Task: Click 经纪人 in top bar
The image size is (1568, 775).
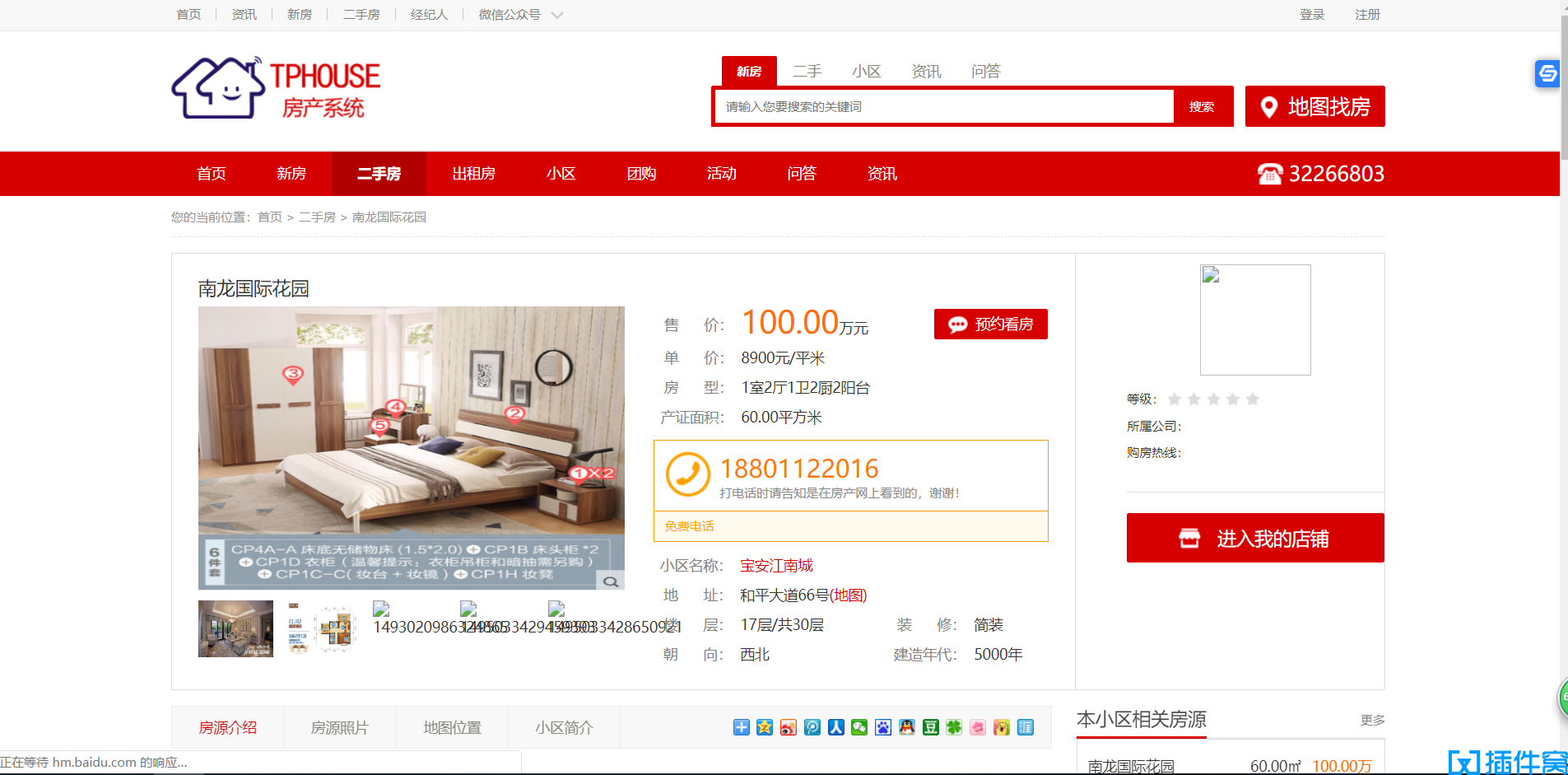Action: (x=429, y=15)
